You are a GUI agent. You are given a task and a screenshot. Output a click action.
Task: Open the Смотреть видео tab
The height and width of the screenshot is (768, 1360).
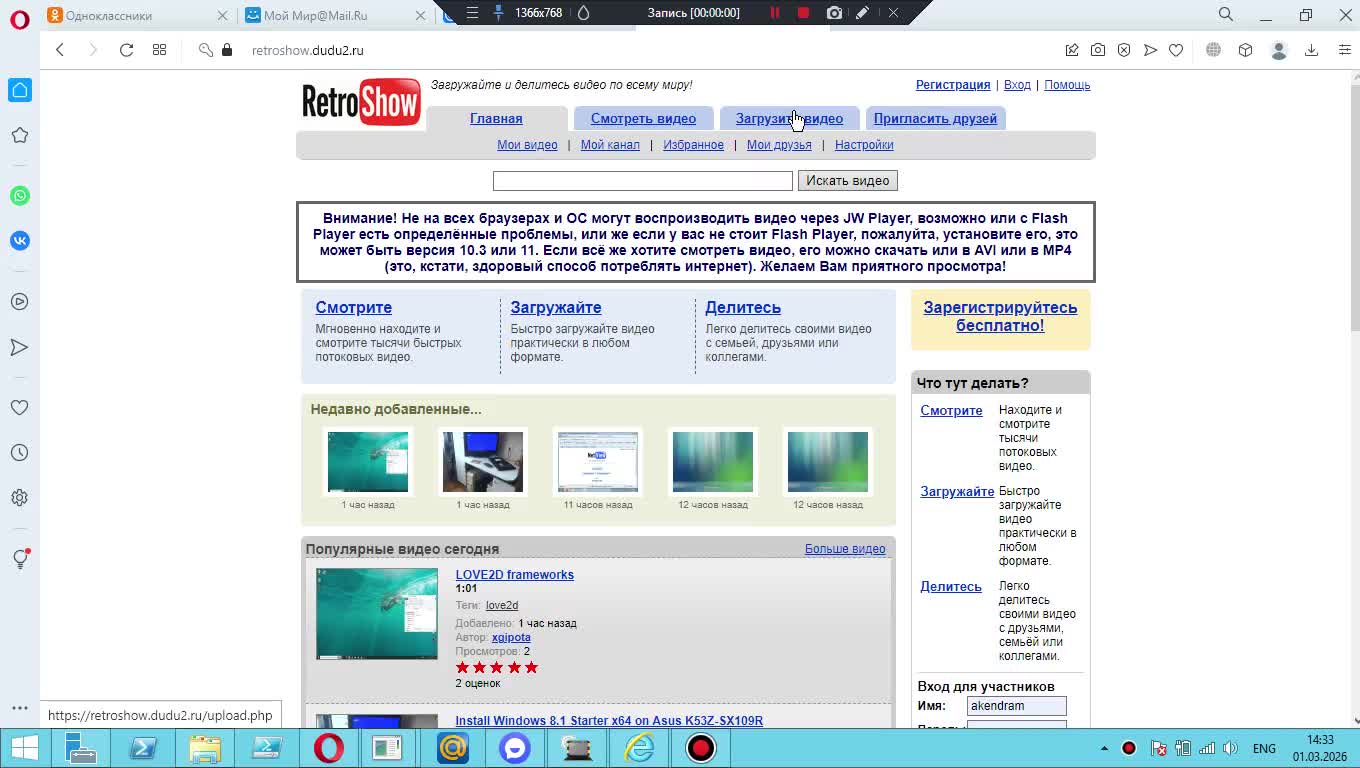point(643,119)
